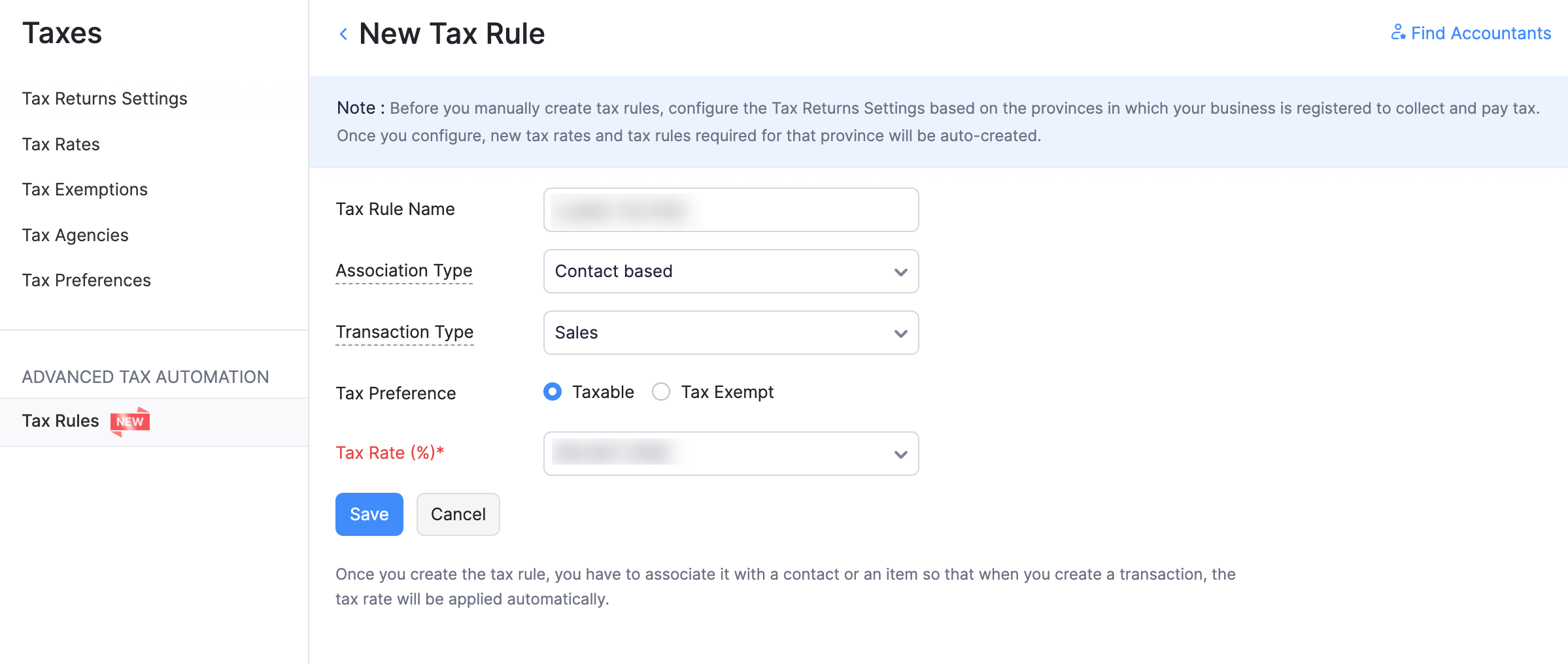The width and height of the screenshot is (1568, 664).
Task: Click inside the Tax Rule Name field
Action: pos(730,209)
